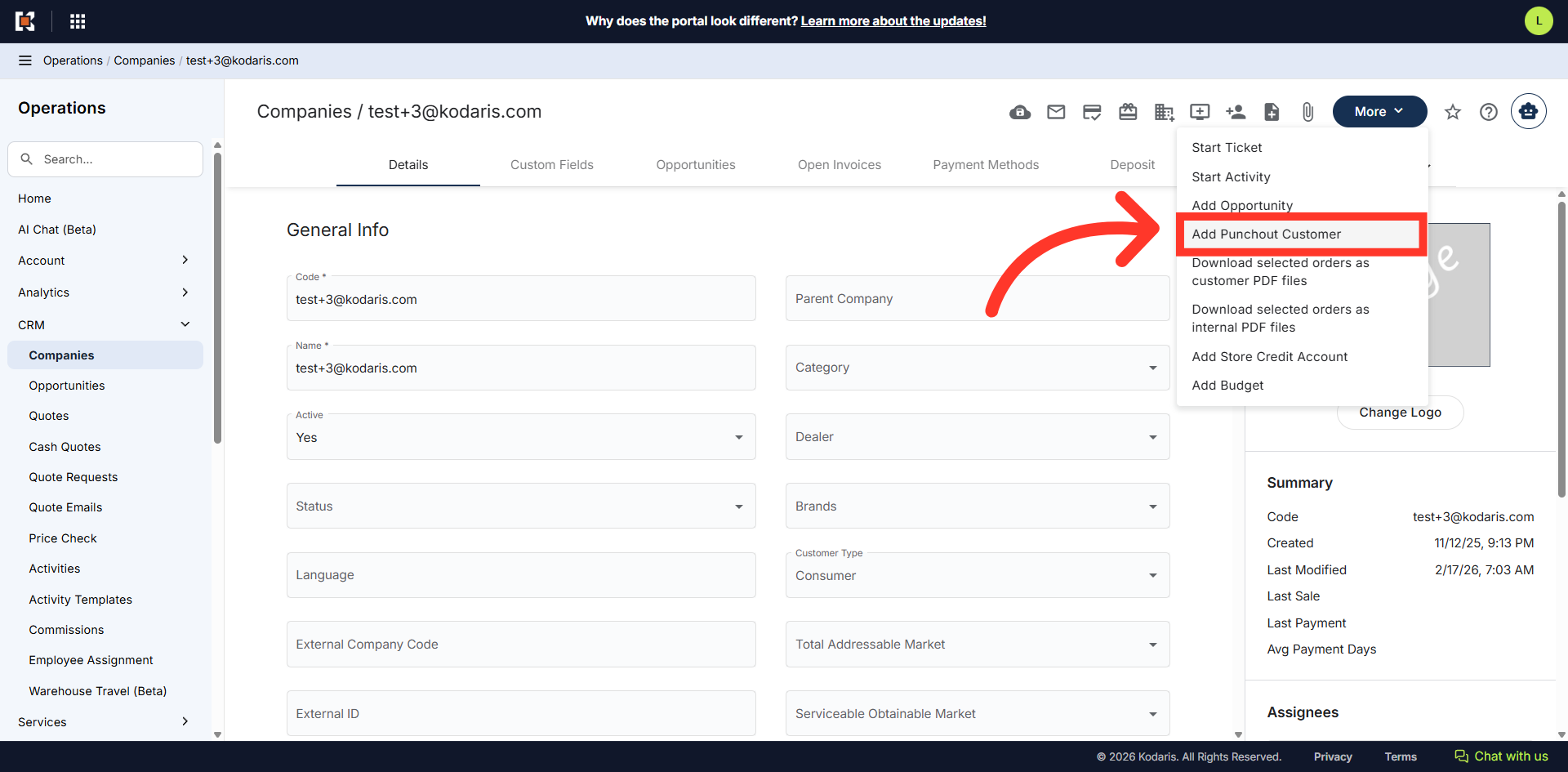
Task: Click the add screen monitor icon
Action: click(1200, 112)
